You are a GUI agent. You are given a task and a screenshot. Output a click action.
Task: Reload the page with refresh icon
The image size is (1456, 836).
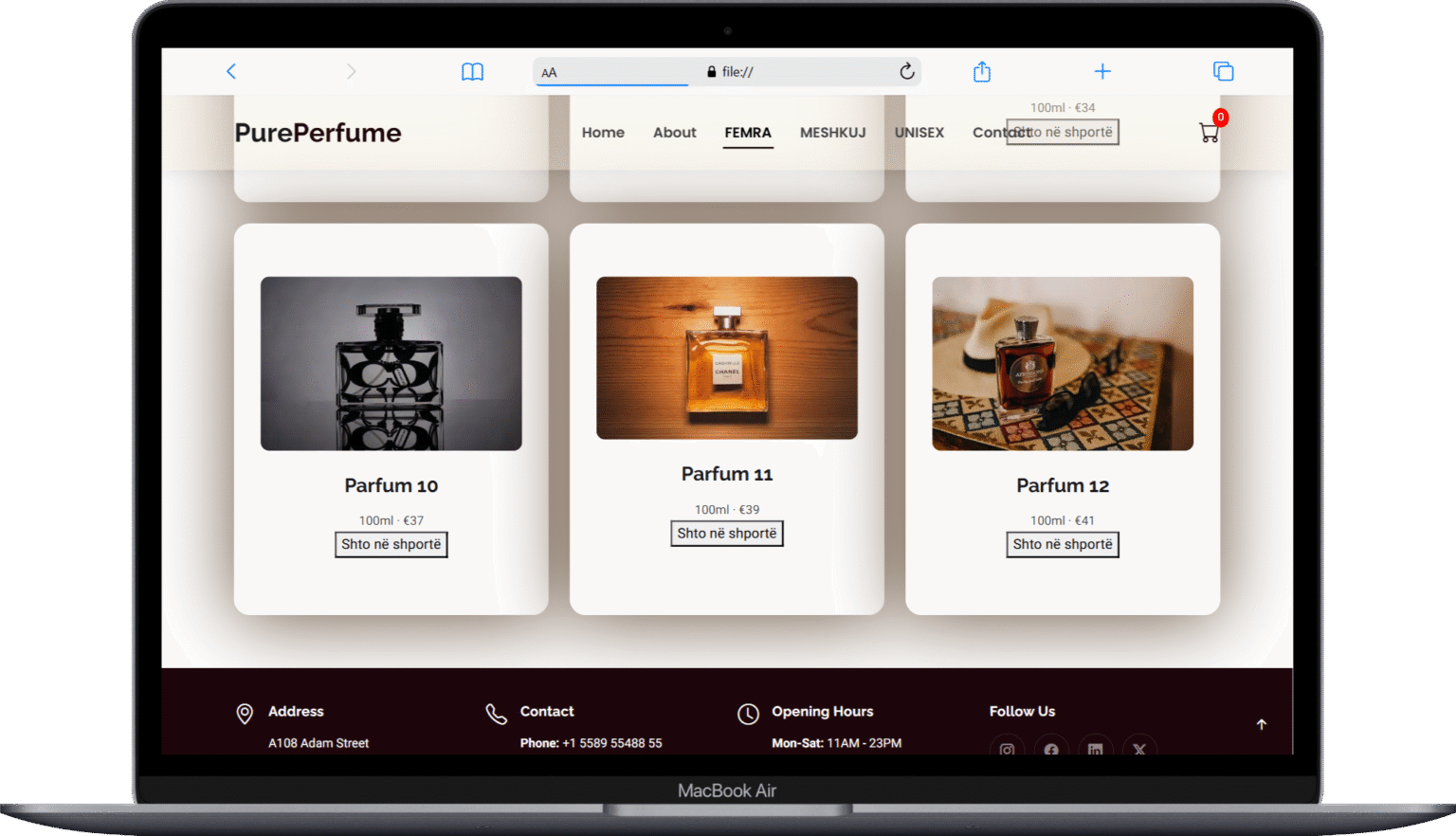pyautogui.click(x=906, y=71)
